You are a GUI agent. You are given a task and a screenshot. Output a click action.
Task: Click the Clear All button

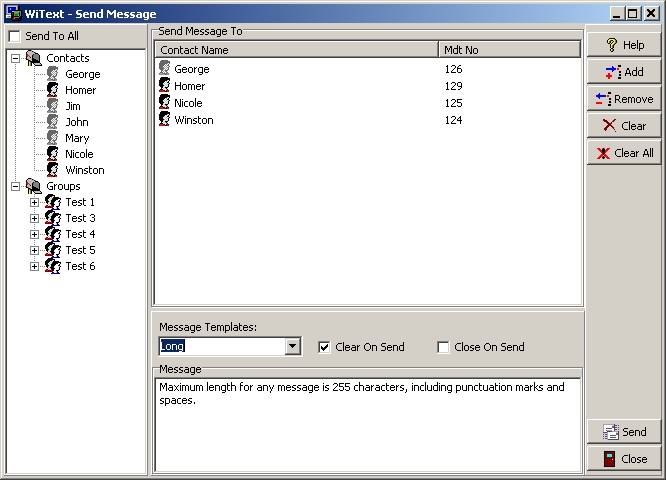(624, 153)
